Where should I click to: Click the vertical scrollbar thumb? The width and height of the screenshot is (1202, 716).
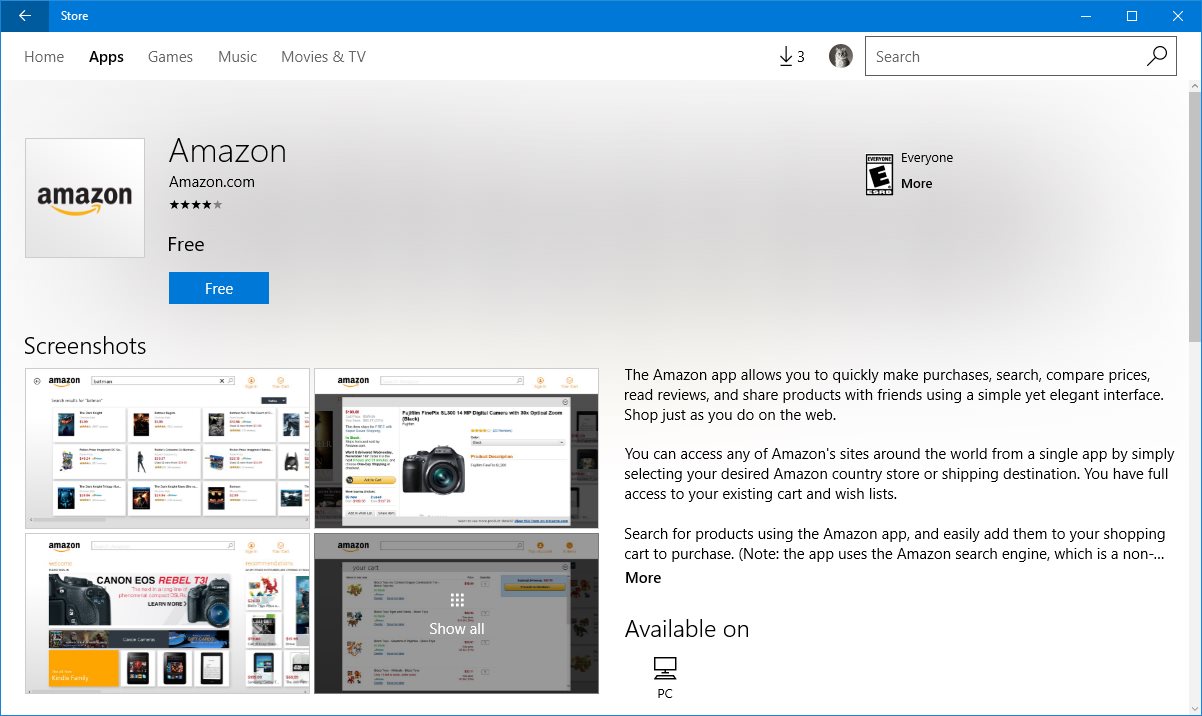(x=1194, y=215)
